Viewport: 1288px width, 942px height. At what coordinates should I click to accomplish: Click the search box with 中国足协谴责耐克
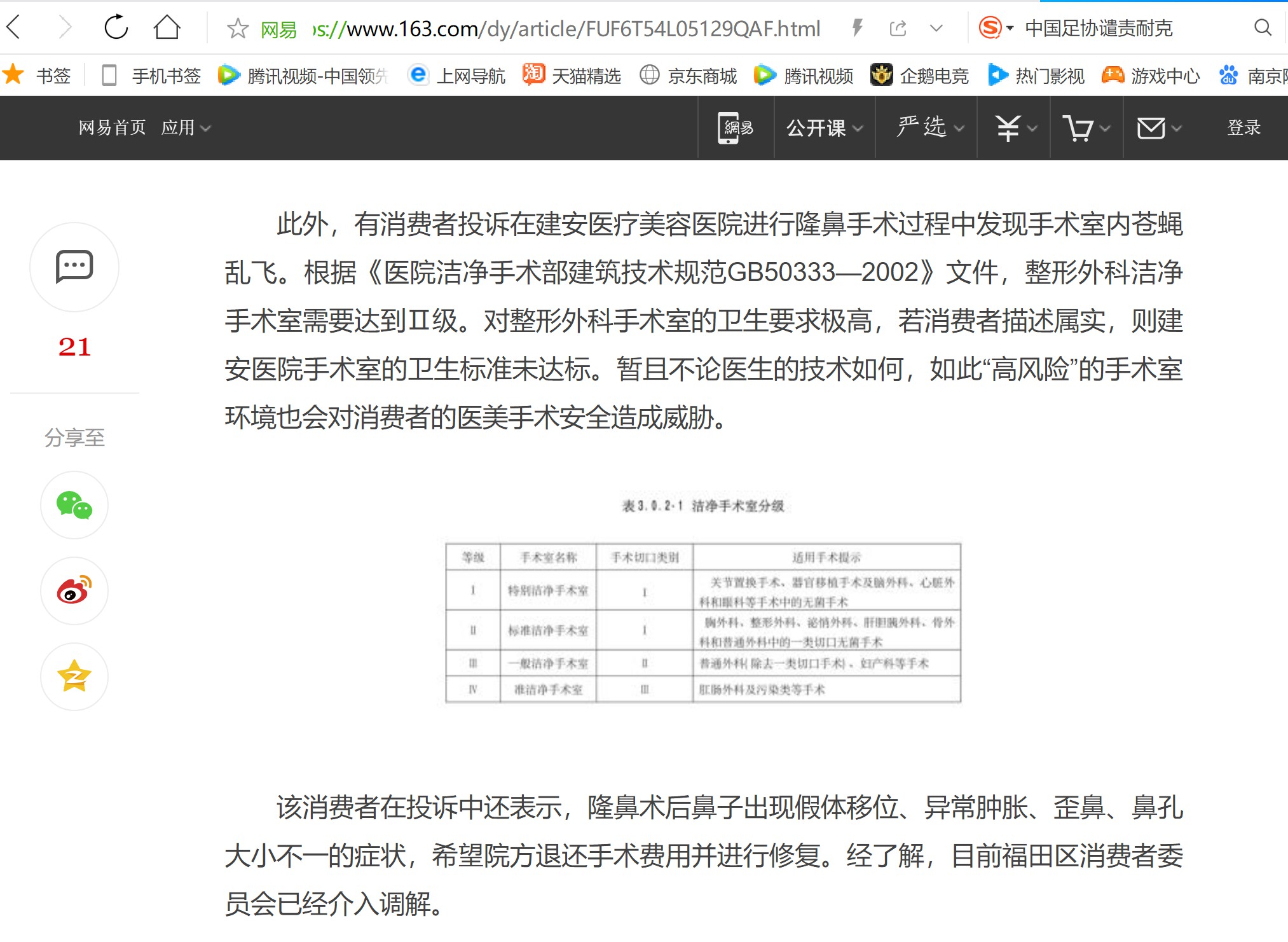(1100, 29)
